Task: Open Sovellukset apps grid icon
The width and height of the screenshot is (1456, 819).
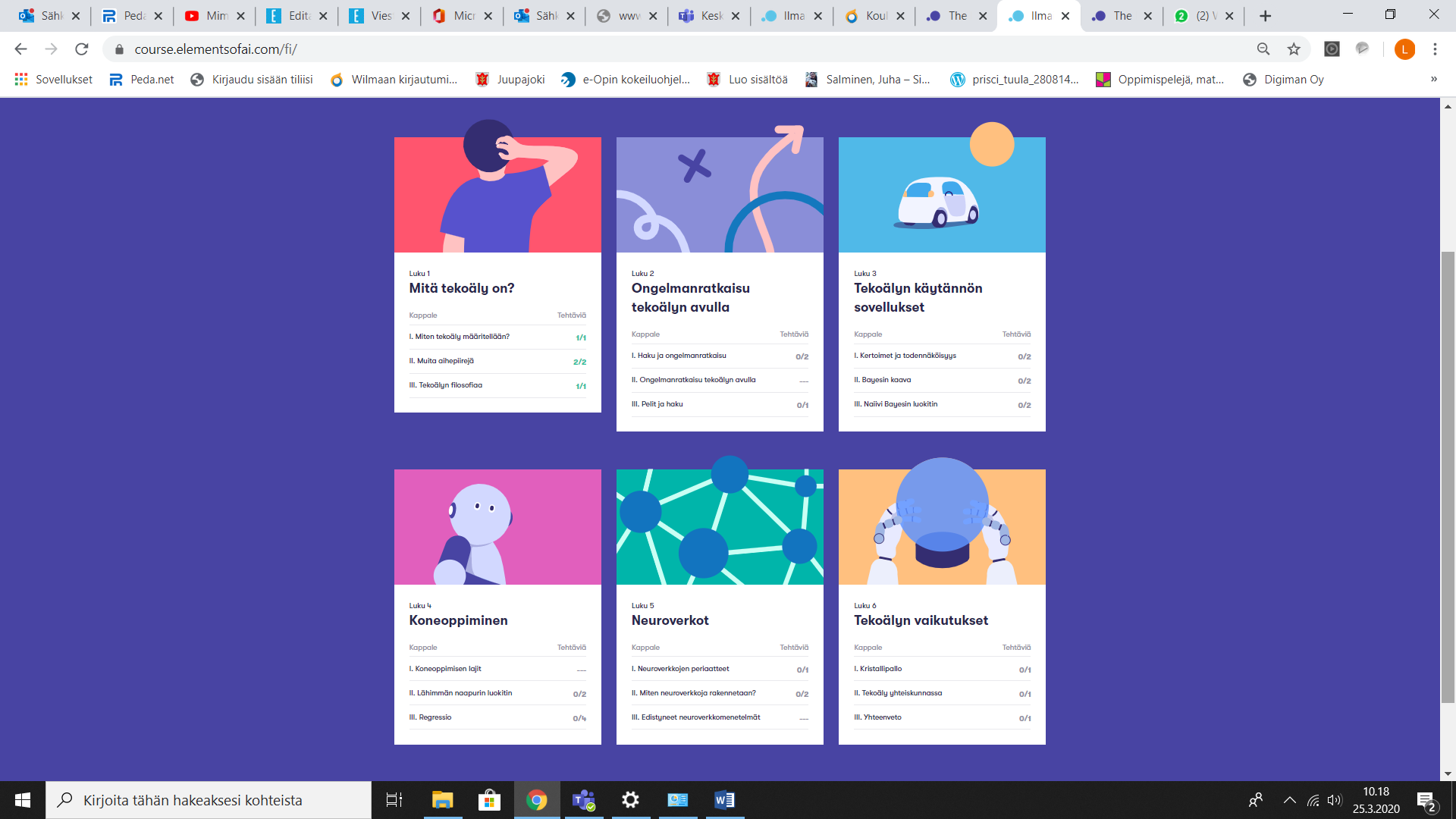Action: [x=21, y=80]
